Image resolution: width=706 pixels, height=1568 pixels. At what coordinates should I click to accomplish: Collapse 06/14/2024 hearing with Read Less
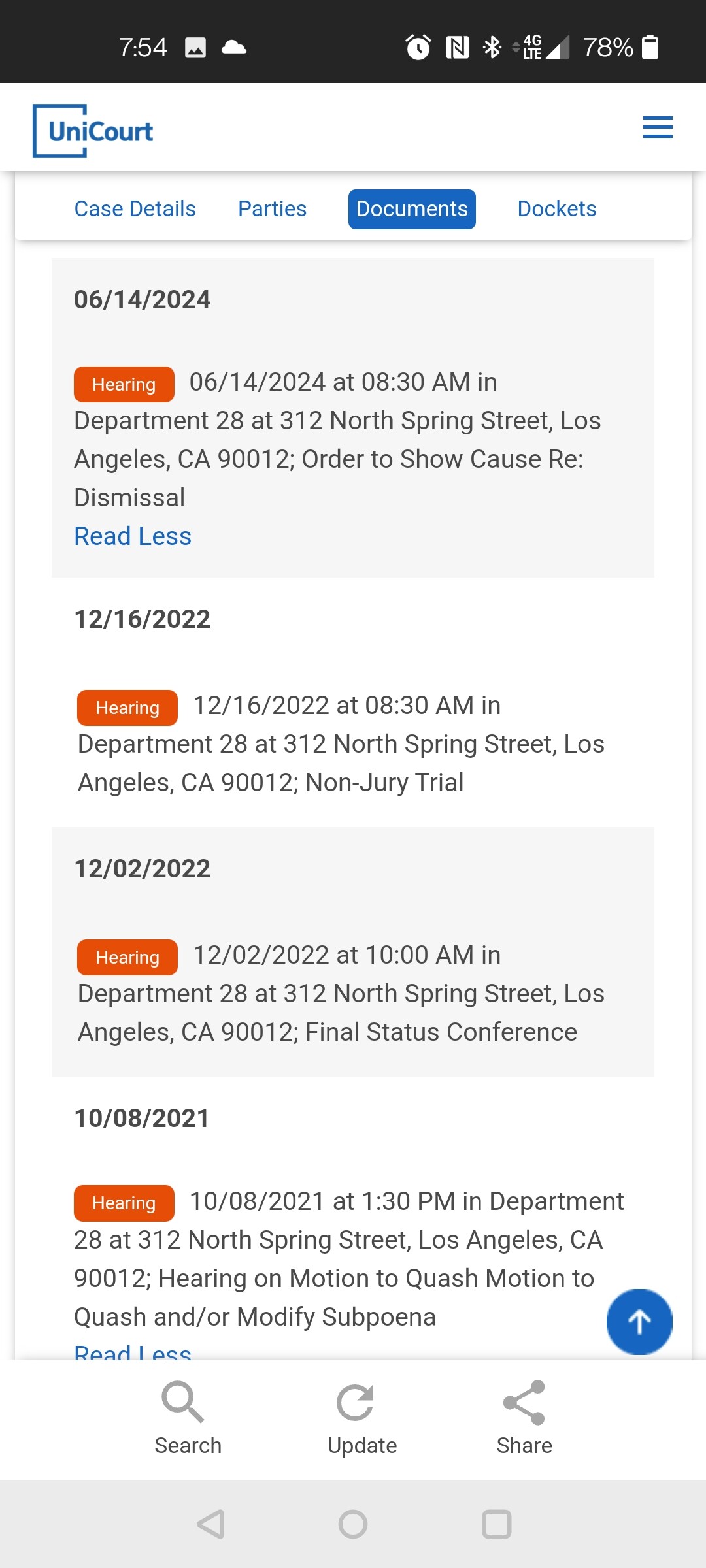(133, 536)
